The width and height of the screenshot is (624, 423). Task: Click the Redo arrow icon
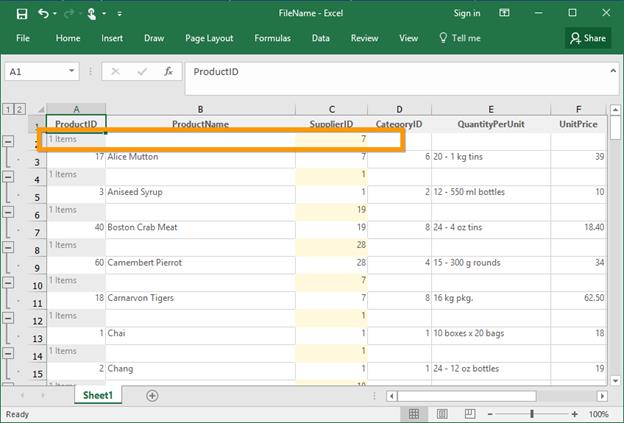68,14
